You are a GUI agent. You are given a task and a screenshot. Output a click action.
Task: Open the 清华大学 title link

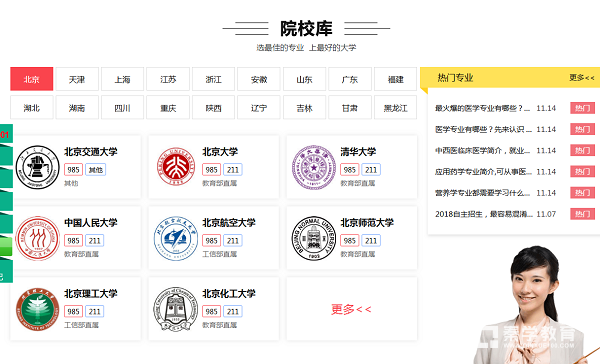358,152
